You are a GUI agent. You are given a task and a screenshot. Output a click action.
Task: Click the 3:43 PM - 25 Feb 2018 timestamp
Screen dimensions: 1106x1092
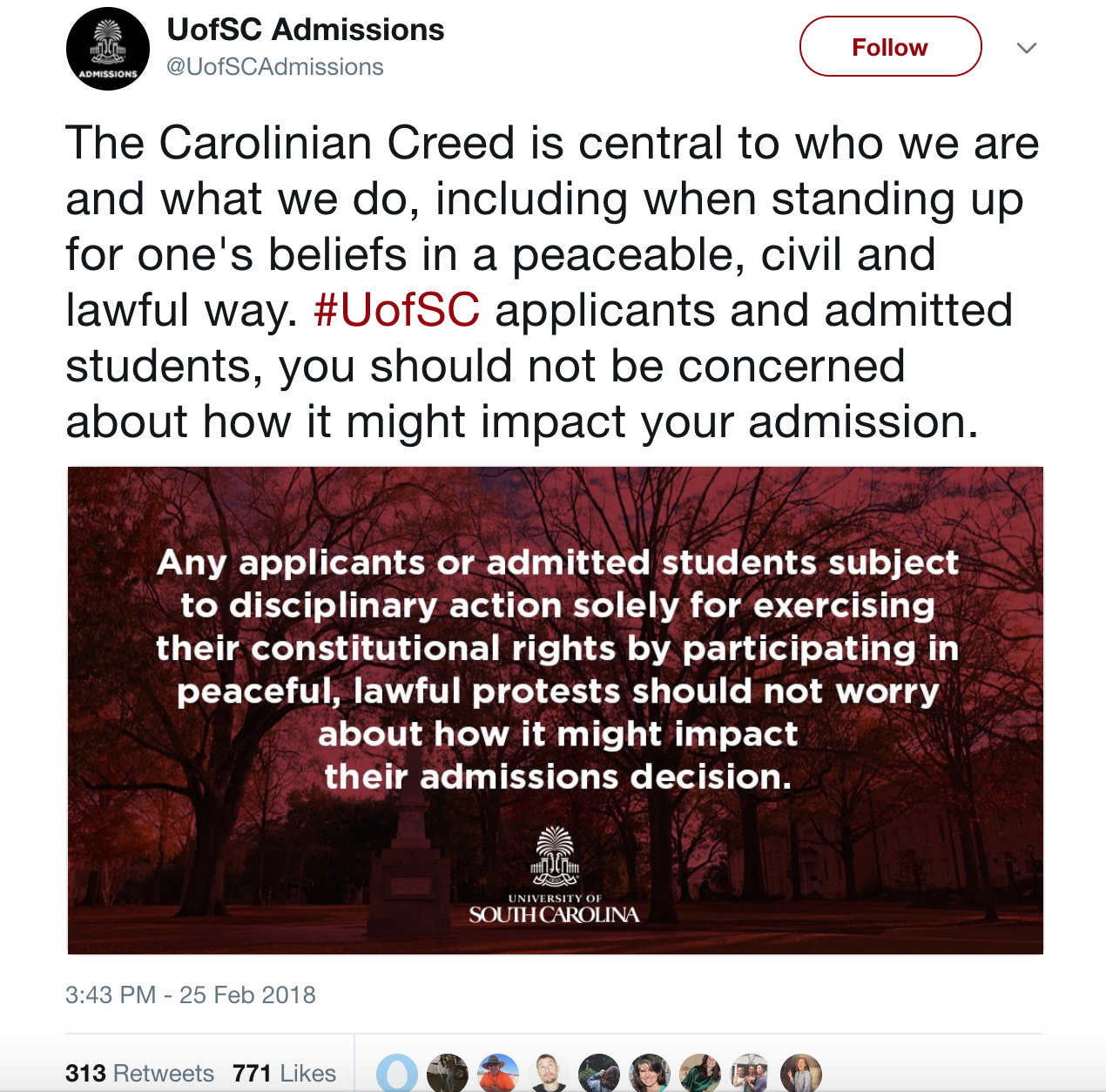[x=191, y=994]
